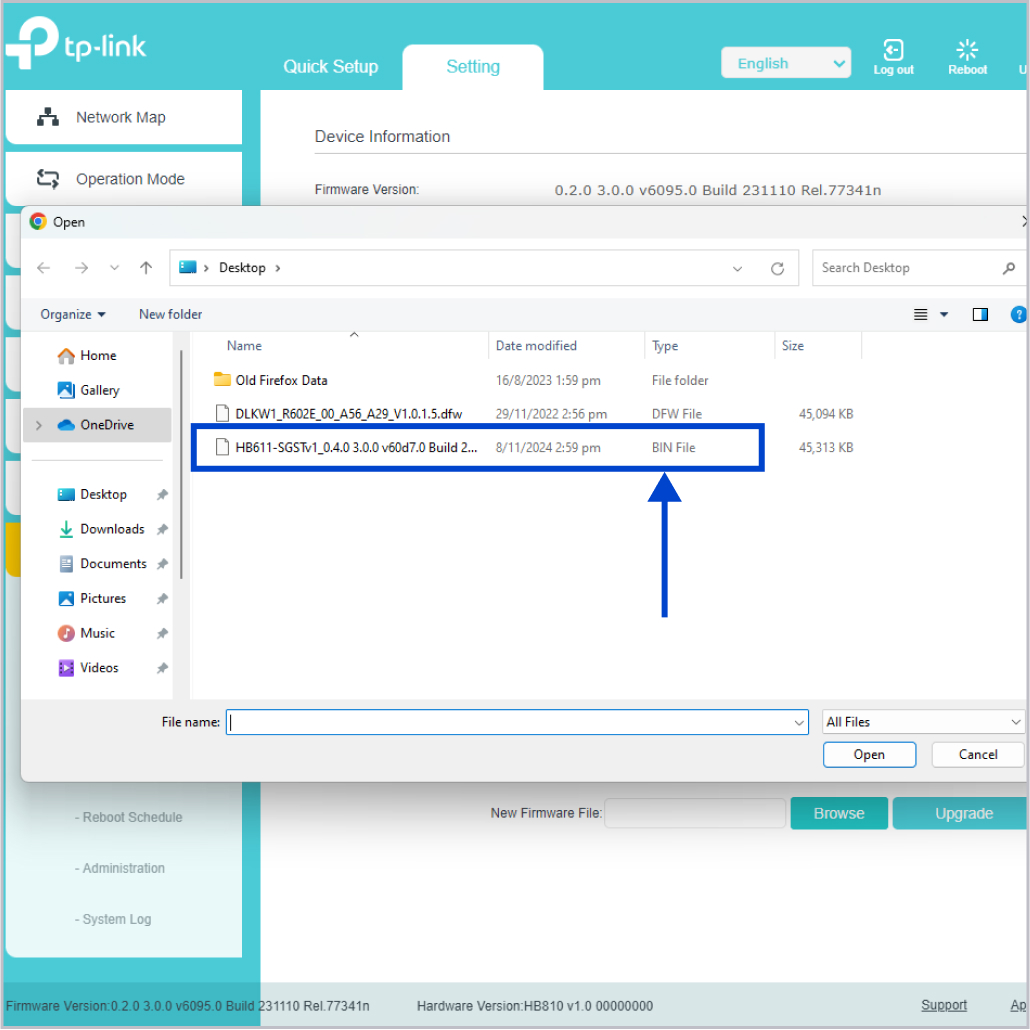Viewport: 1030px width, 1030px height.
Task: Sort by Size column header
Action: point(792,346)
